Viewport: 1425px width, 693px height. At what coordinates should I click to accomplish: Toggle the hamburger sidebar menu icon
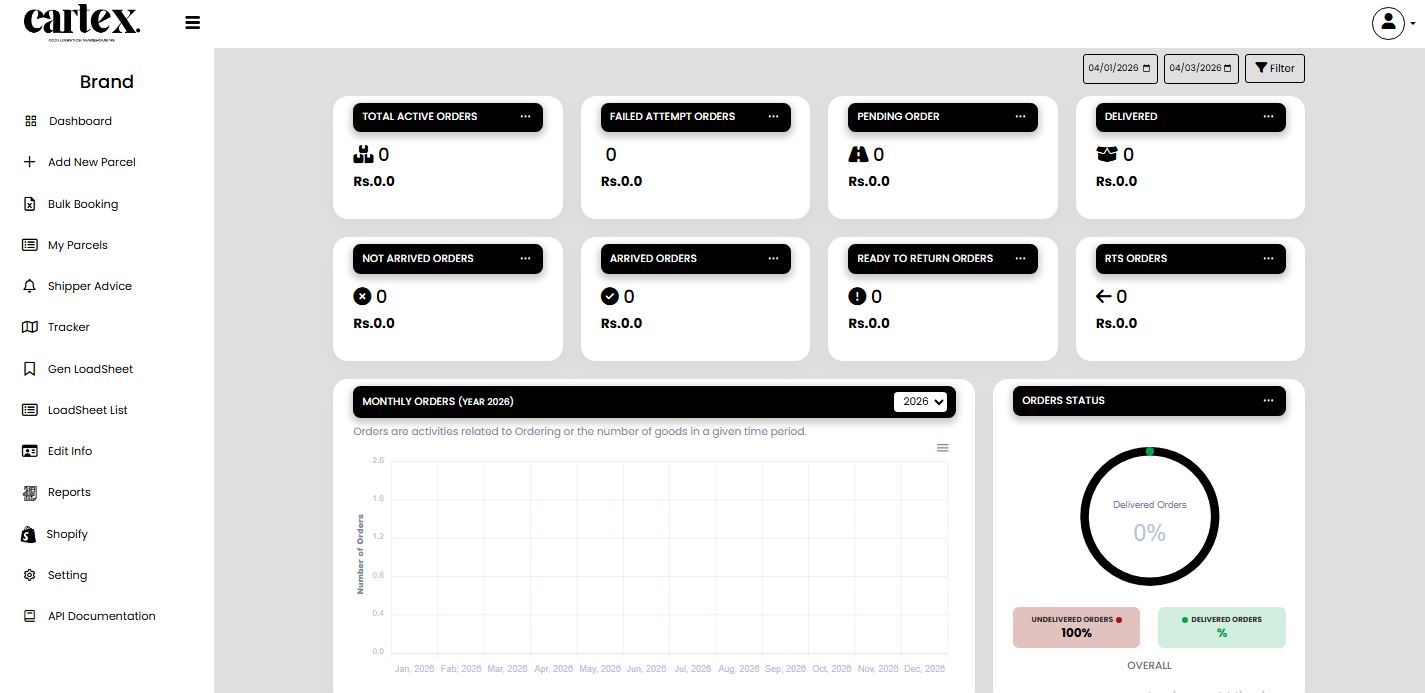(193, 23)
